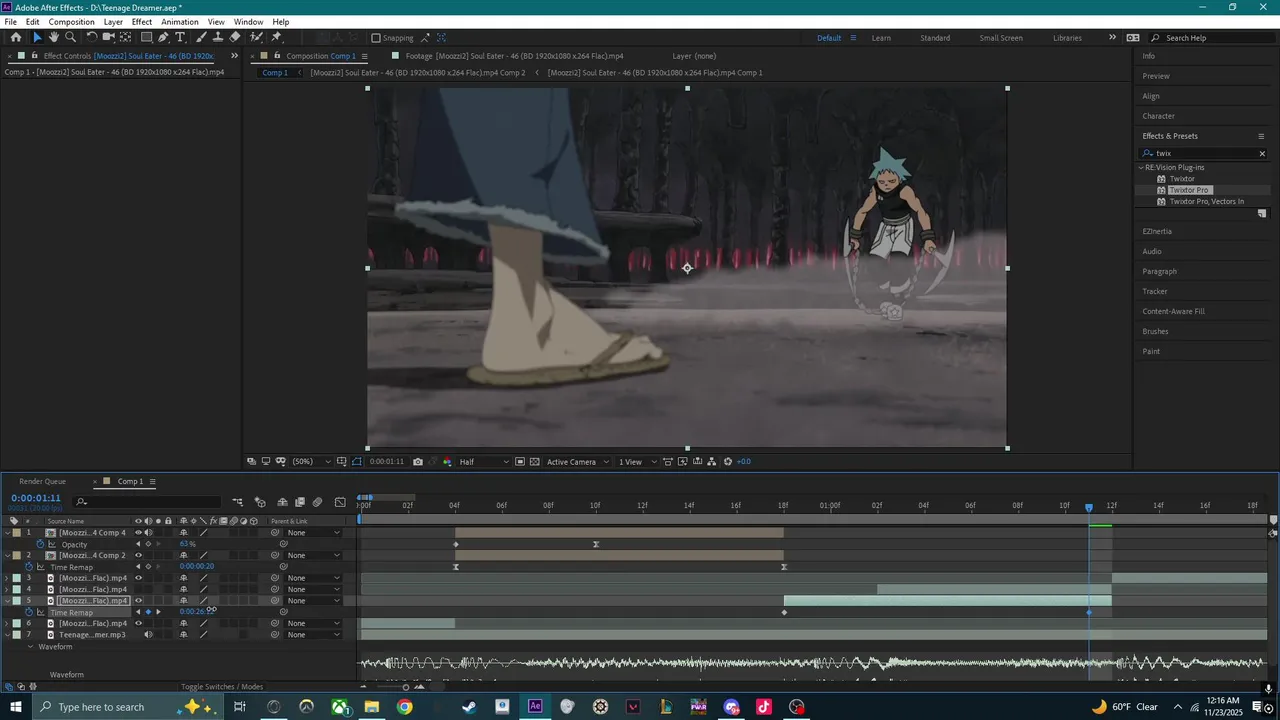Expand layer 3 properties twirl
This screenshot has width=1280, height=720.
7,578
